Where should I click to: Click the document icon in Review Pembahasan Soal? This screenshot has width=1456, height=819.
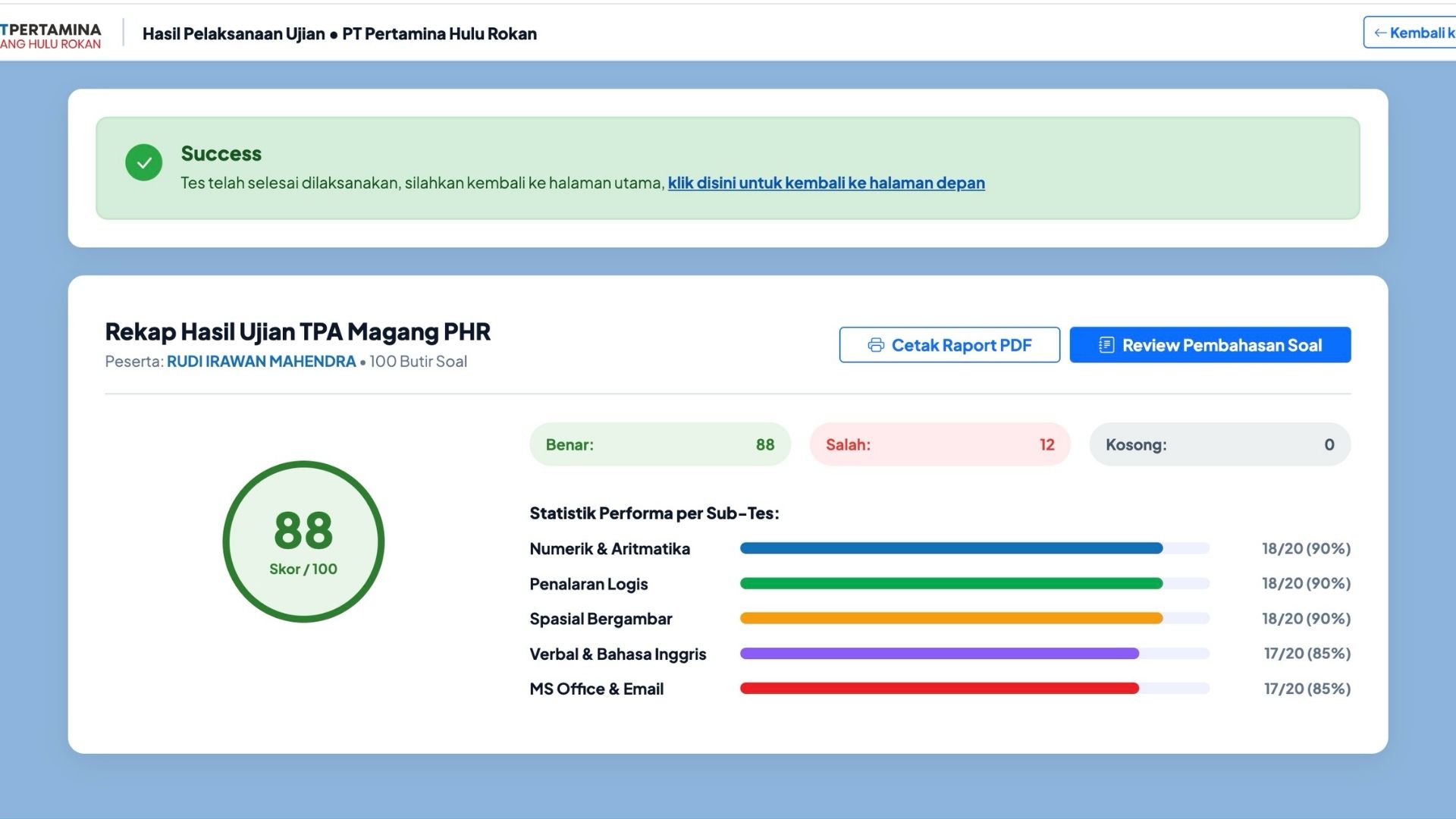point(1106,345)
